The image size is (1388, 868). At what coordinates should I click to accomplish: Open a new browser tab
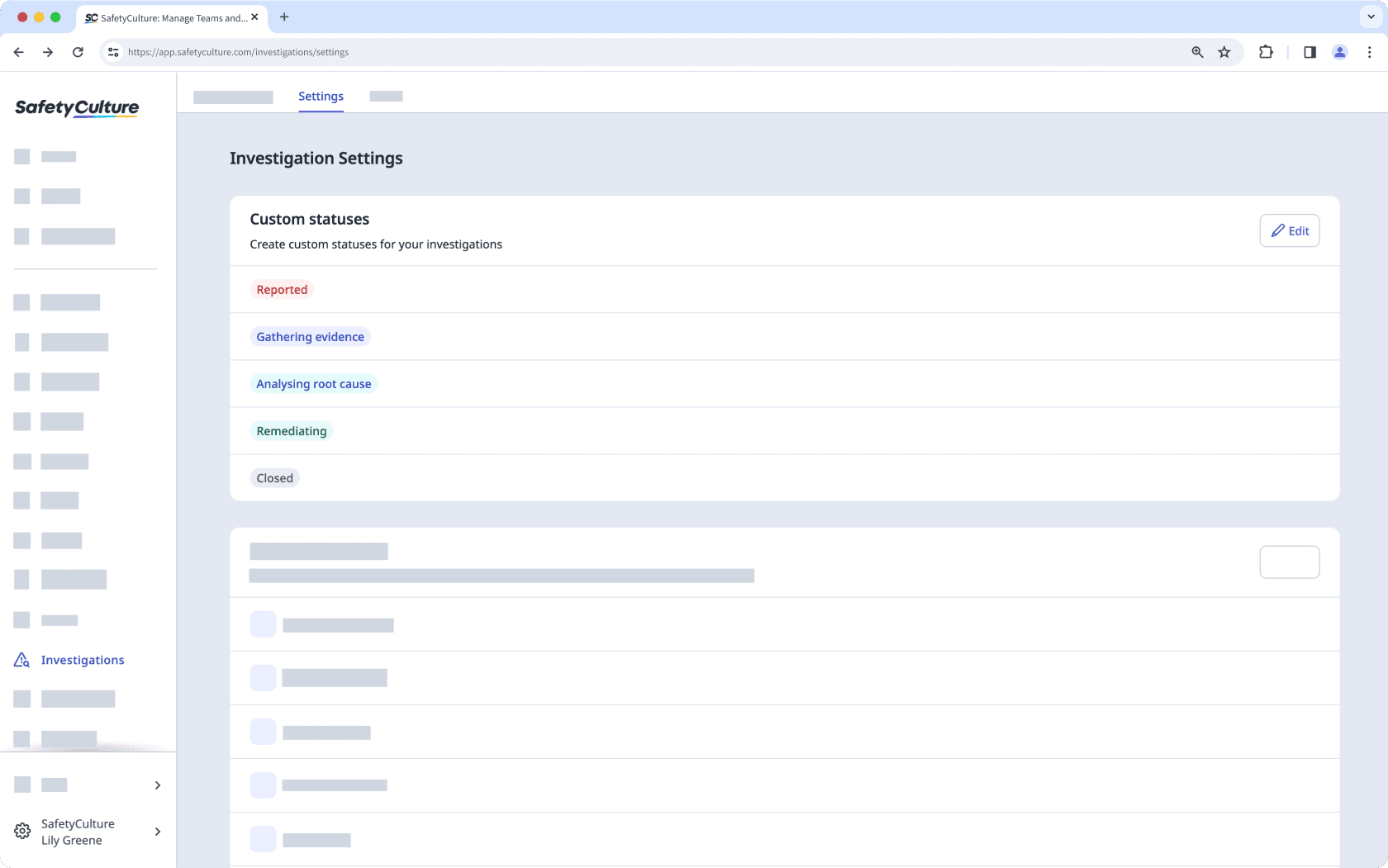(x=284, y=17)
